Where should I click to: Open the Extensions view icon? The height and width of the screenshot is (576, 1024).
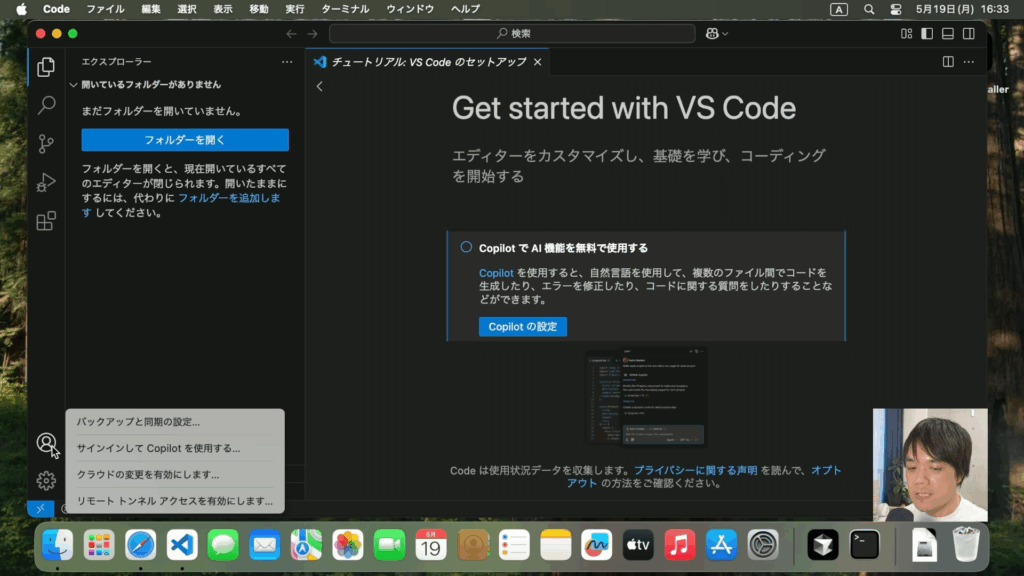(x=46, y=222)
